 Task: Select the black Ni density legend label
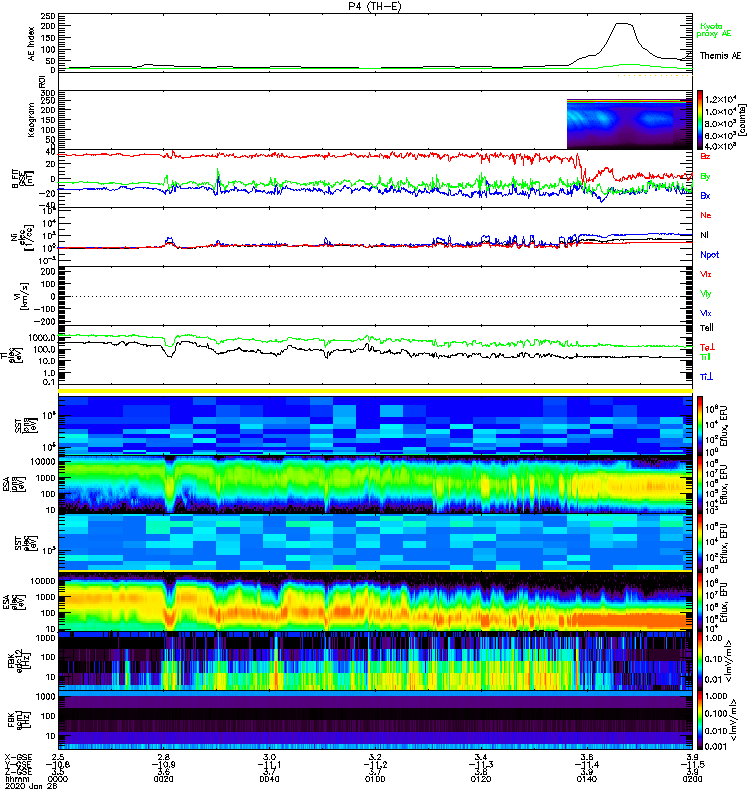click(x=704, y=235)
